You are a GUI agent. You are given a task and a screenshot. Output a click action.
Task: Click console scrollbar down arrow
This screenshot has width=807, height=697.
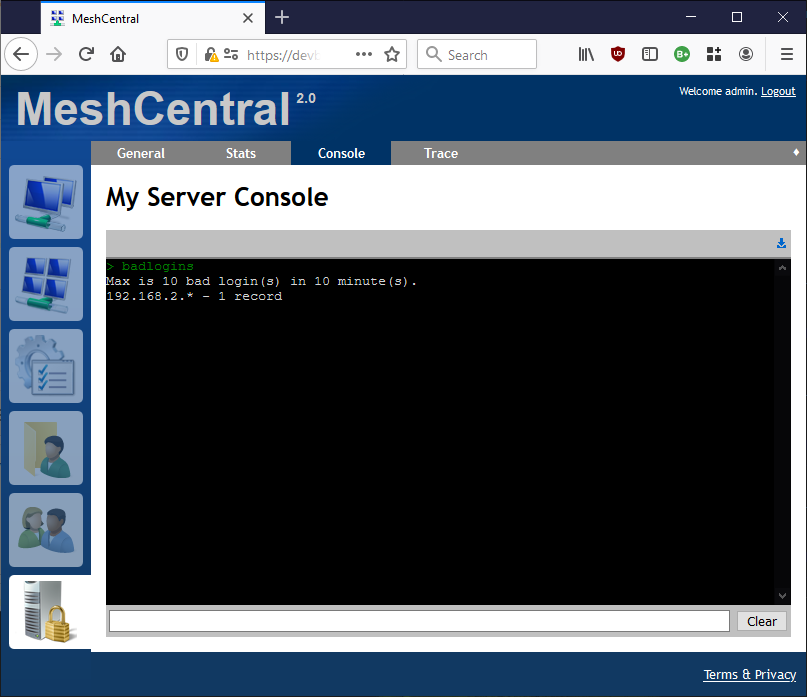pyautogui.click(x=782, y=596)
